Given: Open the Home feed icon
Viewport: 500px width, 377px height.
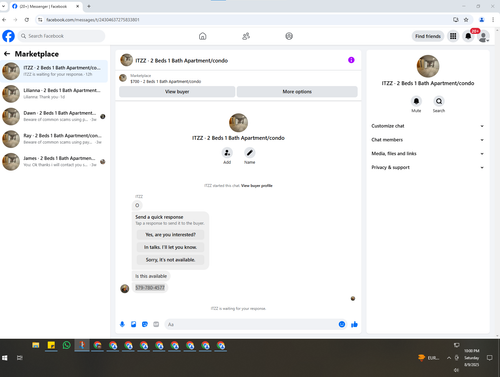Looking at the screenshot, I should [202, 36].
